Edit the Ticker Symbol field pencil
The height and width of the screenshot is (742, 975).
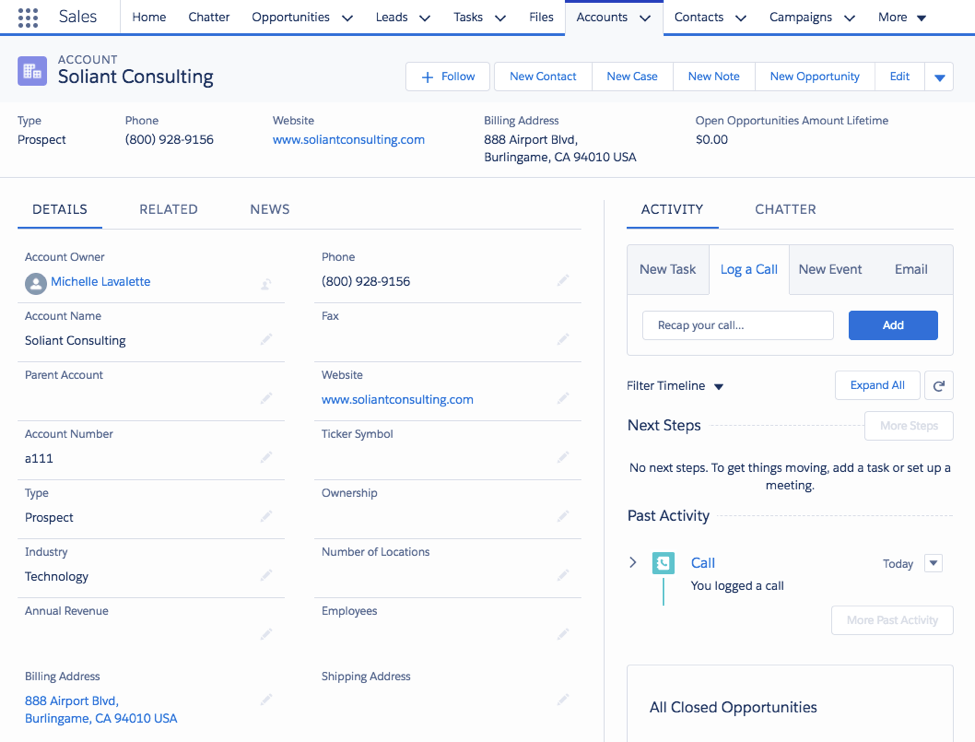coord(563,457)
